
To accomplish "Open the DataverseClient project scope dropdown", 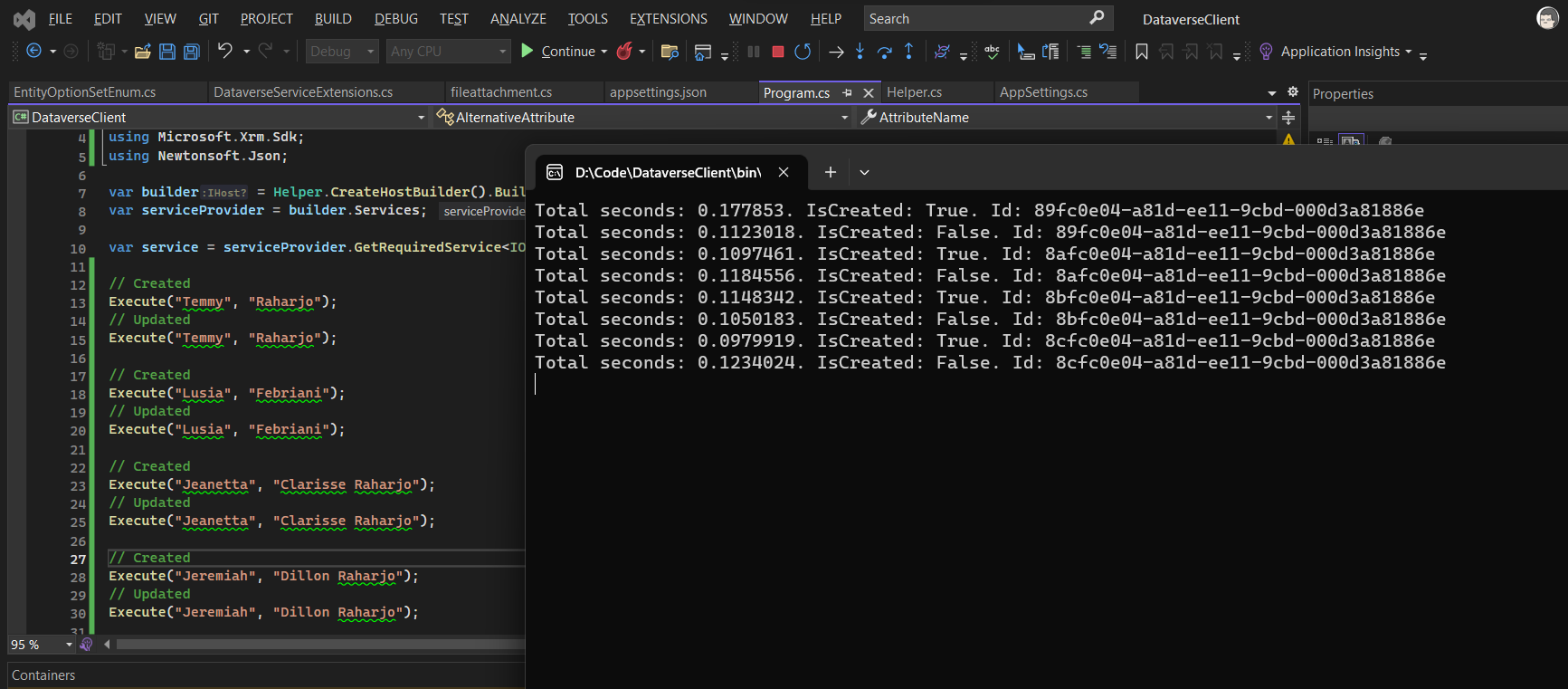I will (218, 117).
